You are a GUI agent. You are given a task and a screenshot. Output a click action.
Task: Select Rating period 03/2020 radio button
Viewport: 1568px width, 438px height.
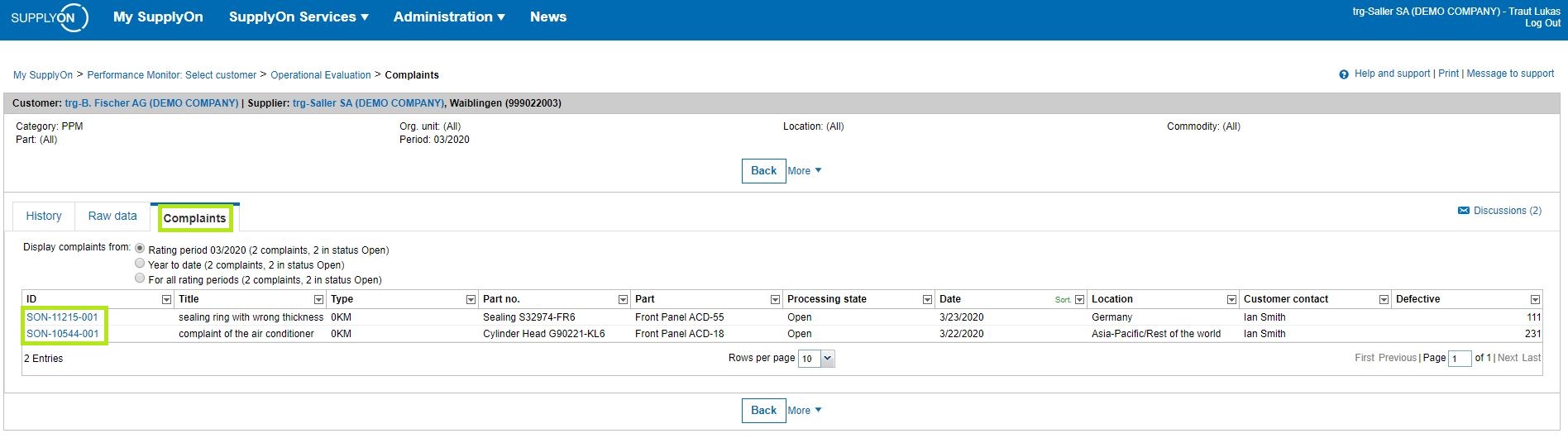[140, 248]
